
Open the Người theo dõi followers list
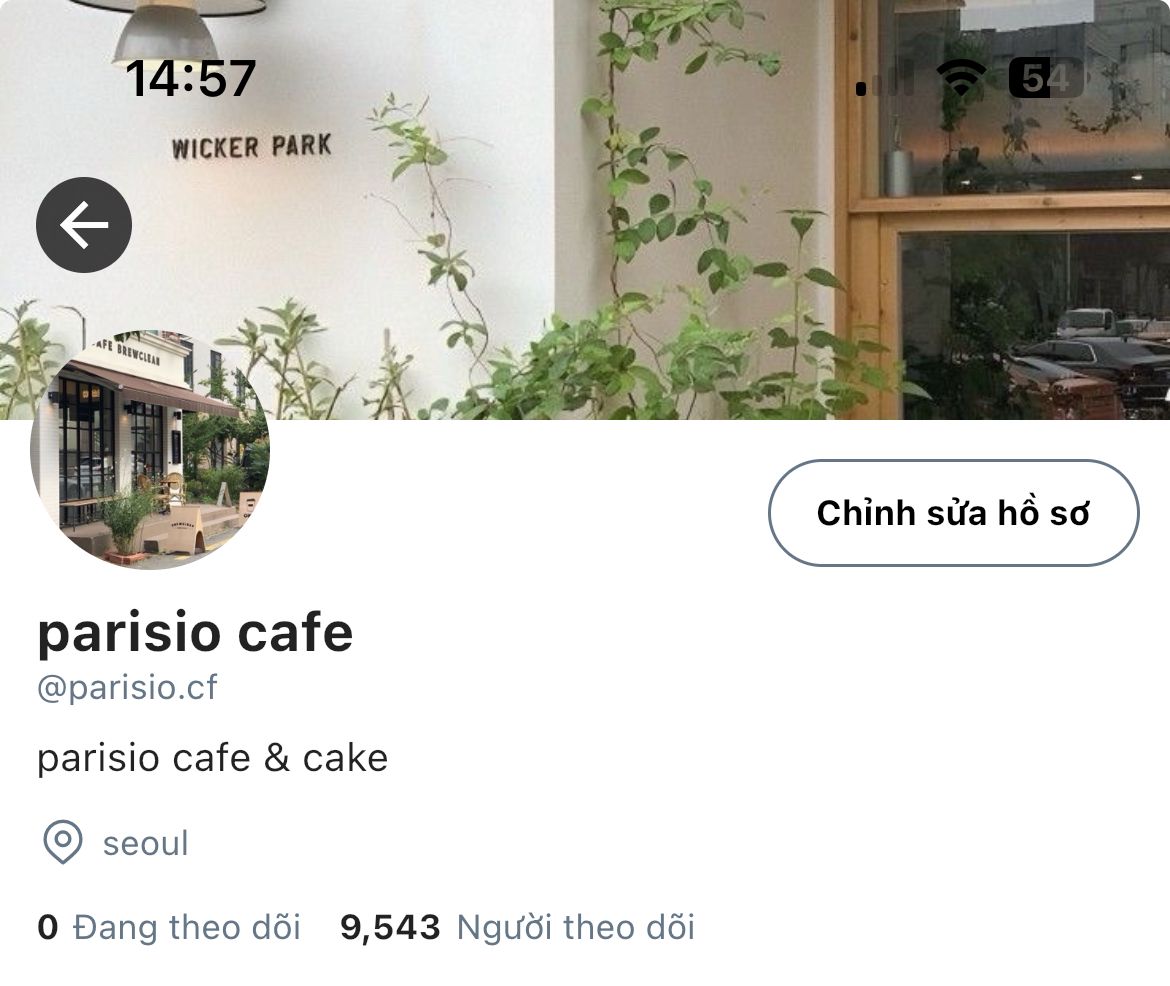[575, 927]
